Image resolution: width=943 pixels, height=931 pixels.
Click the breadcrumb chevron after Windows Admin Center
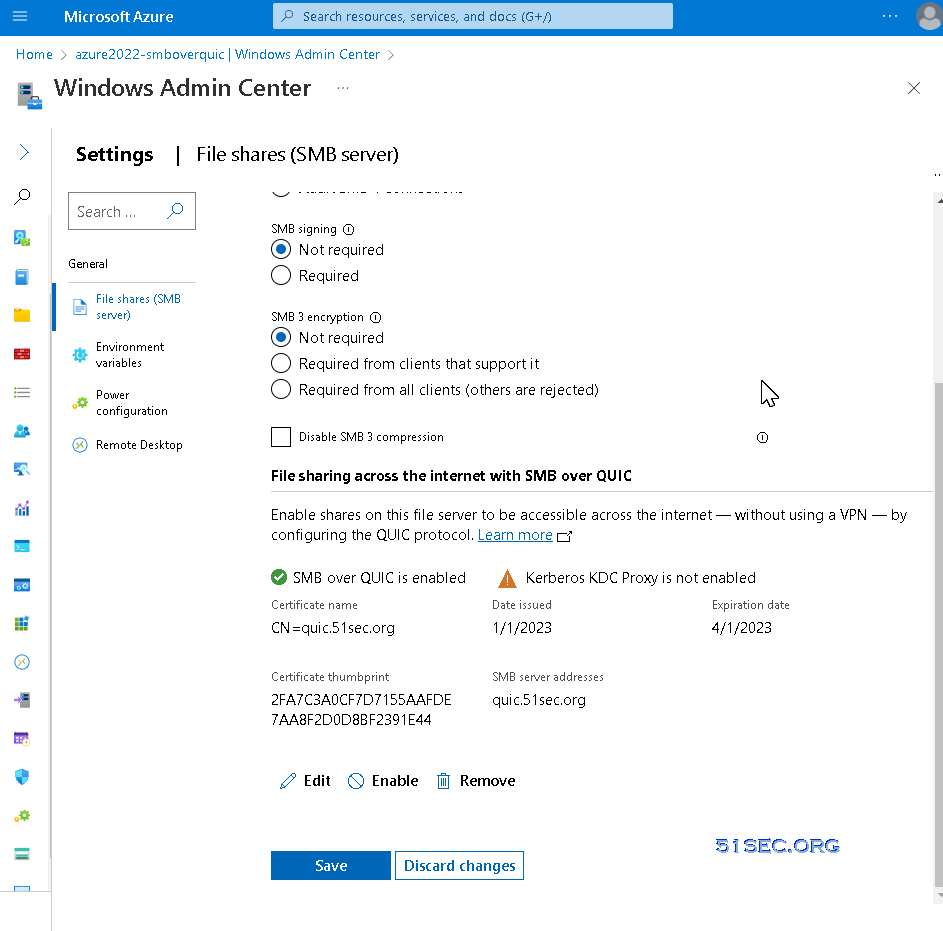pyautogui.click(x=391, y=55)
